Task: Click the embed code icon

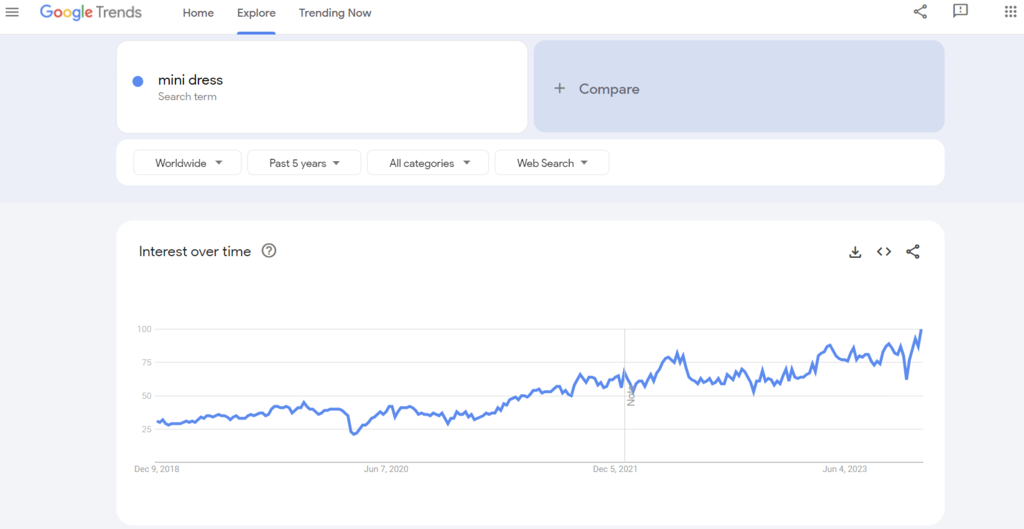Action: click(884, 252)
